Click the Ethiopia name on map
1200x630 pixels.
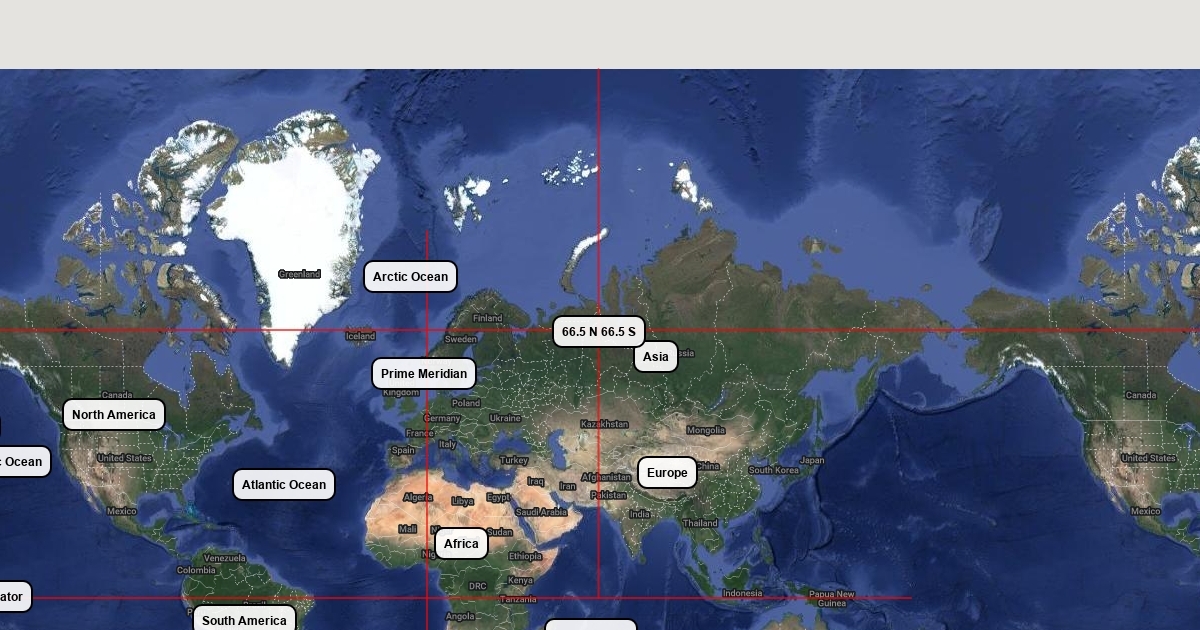(x=525, y=556)
